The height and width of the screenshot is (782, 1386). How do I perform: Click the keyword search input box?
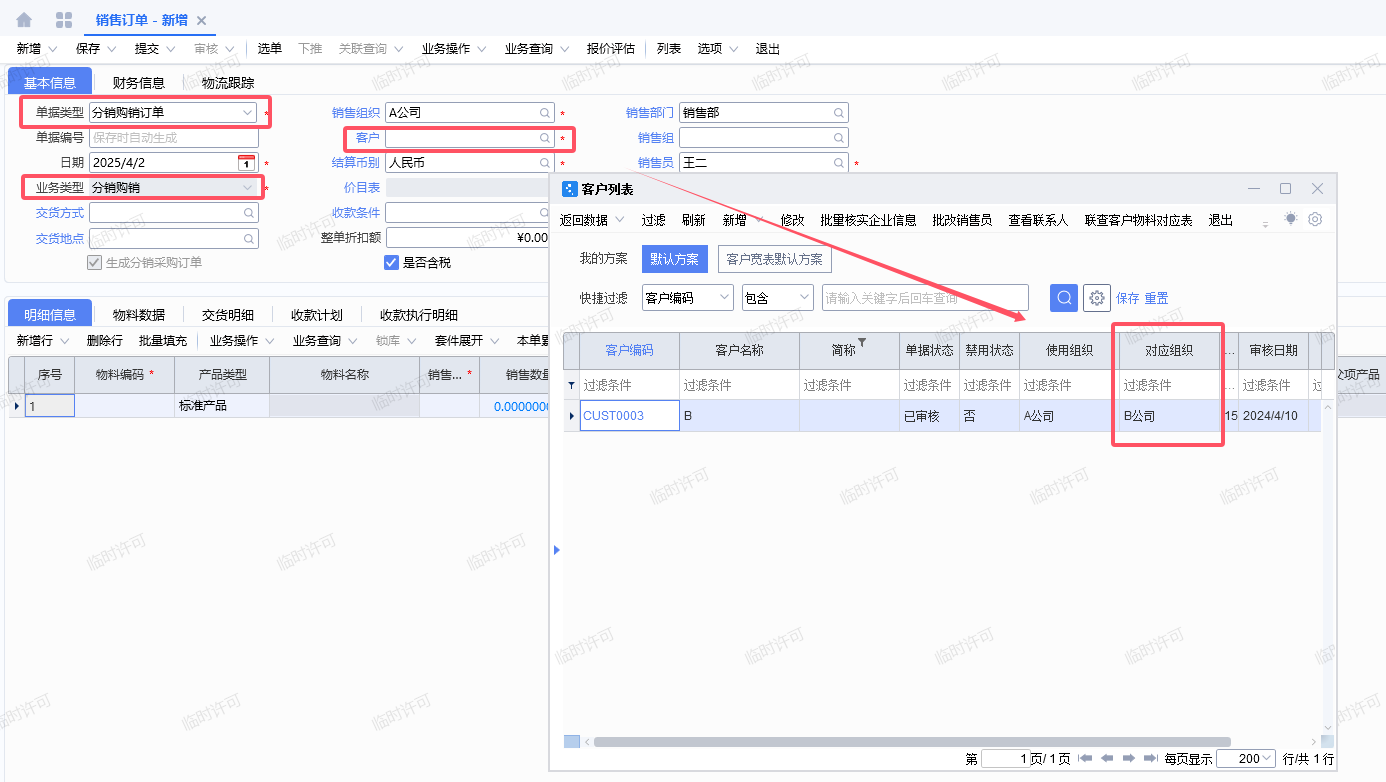point(924,297)
